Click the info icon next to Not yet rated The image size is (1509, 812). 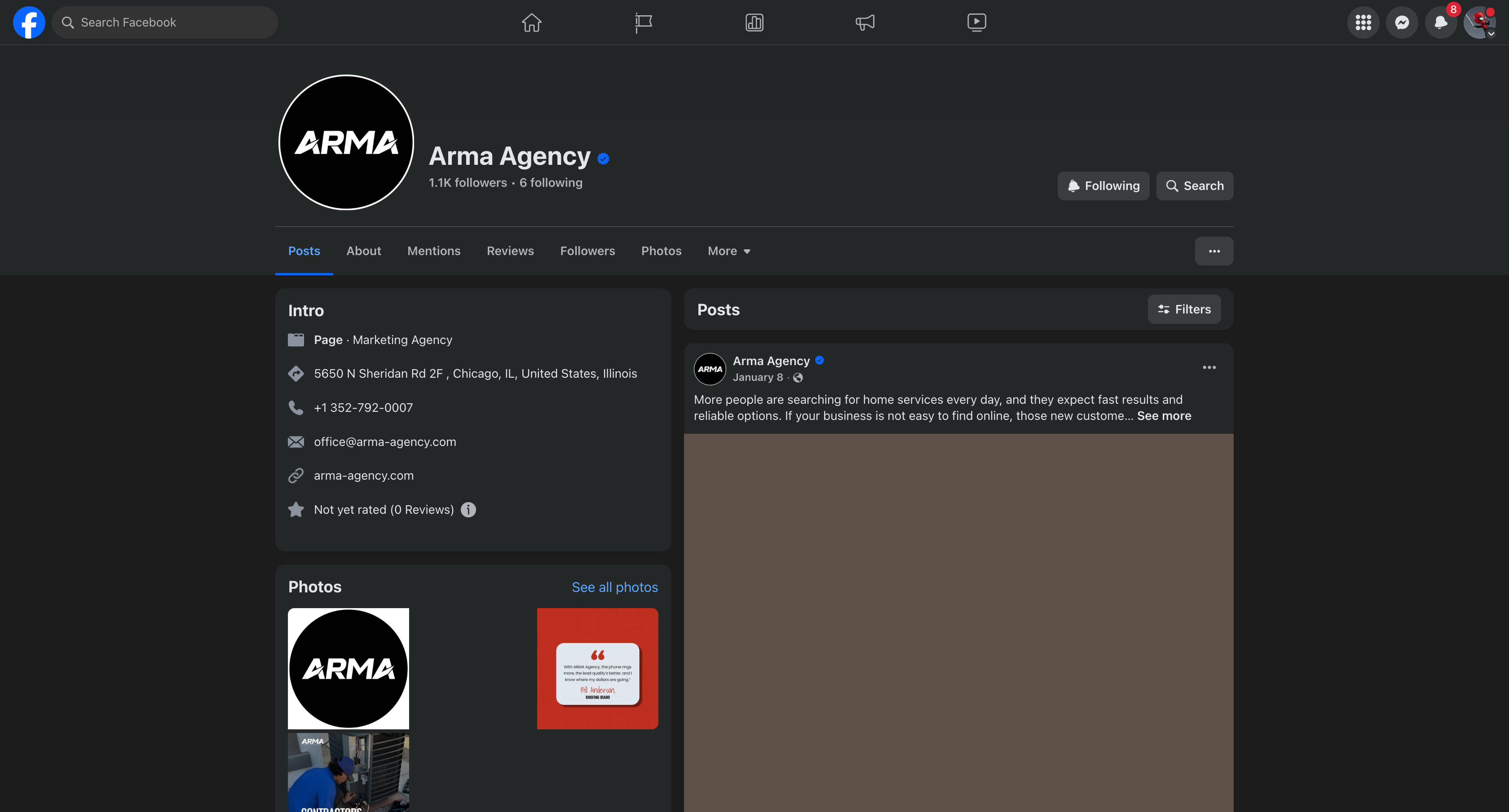pyautogui.click(x=468, y=510)
